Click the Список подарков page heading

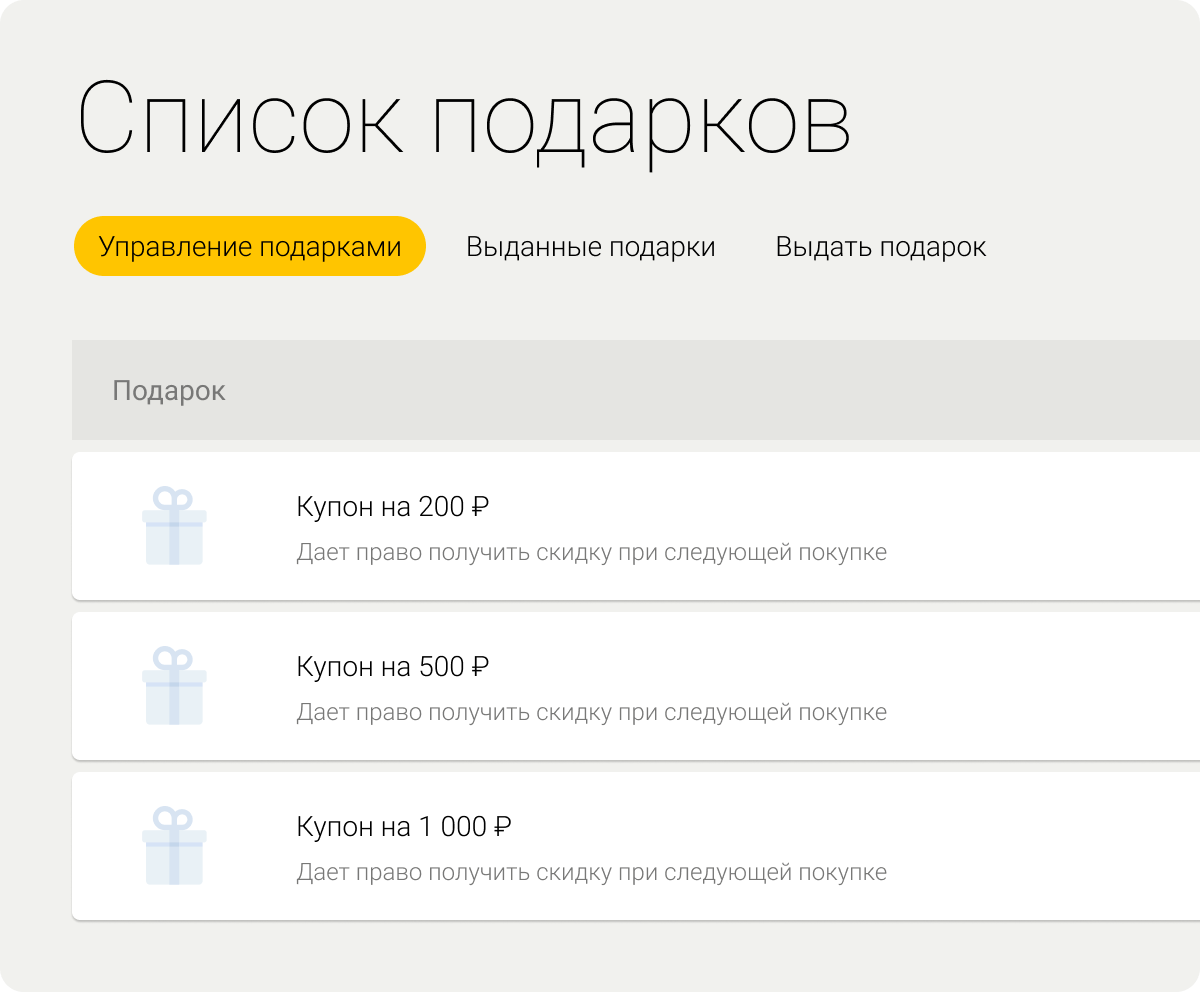[x=464, y=124]
